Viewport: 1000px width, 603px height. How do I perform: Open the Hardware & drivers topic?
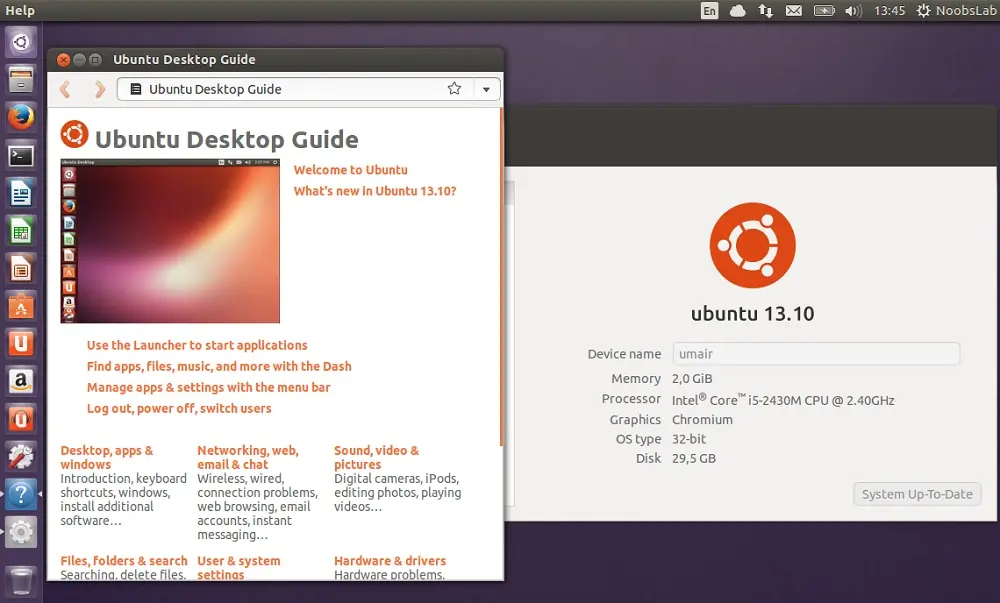(x=390, y=561)
